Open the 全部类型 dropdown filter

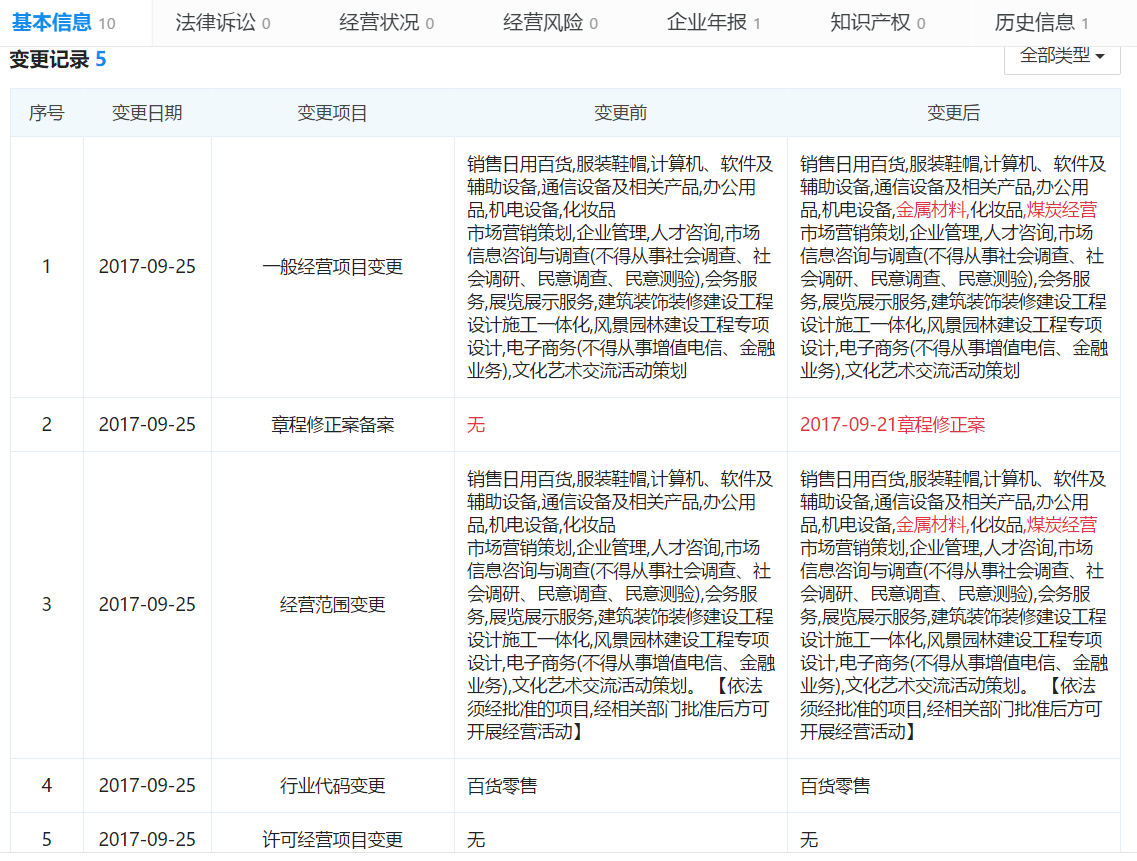click(1062, 57)
